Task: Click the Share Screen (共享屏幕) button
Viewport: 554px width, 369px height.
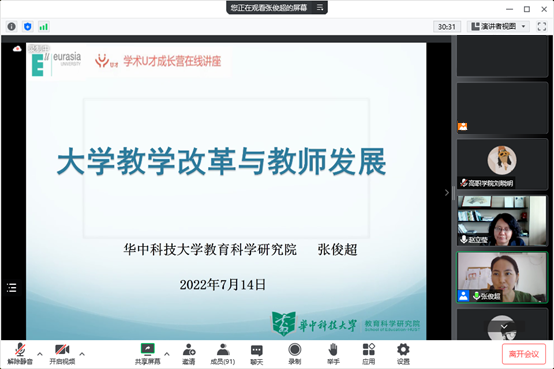Action: pyautogui.click(x=148, y=354)
